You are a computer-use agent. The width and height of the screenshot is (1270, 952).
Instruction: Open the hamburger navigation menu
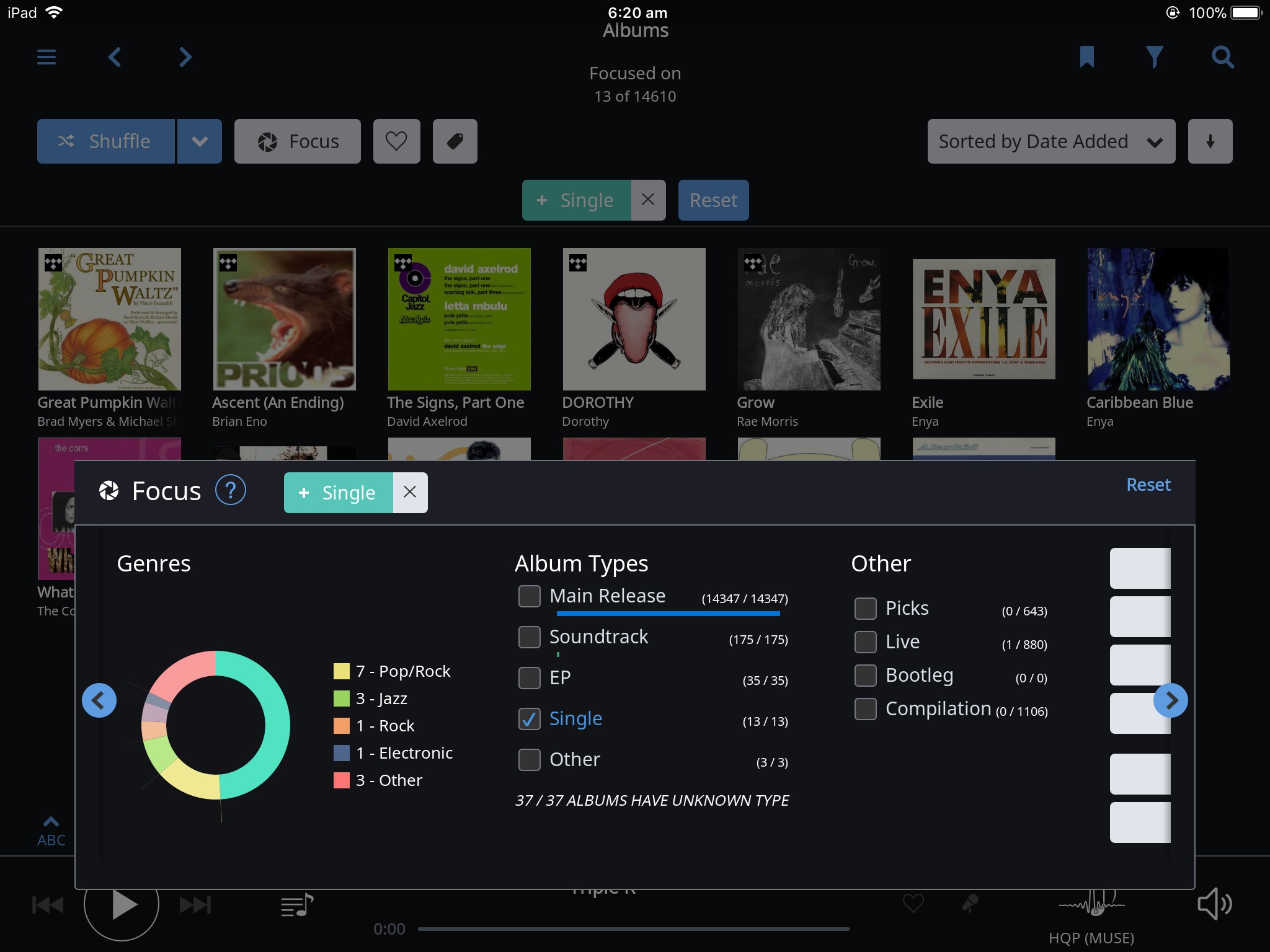(47, 57)
